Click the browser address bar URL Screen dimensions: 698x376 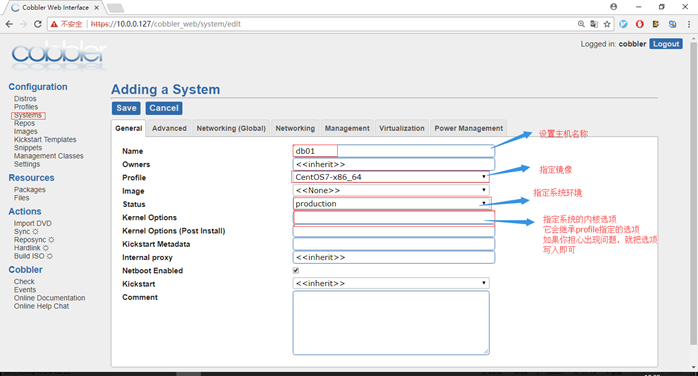tap(166, 24)
